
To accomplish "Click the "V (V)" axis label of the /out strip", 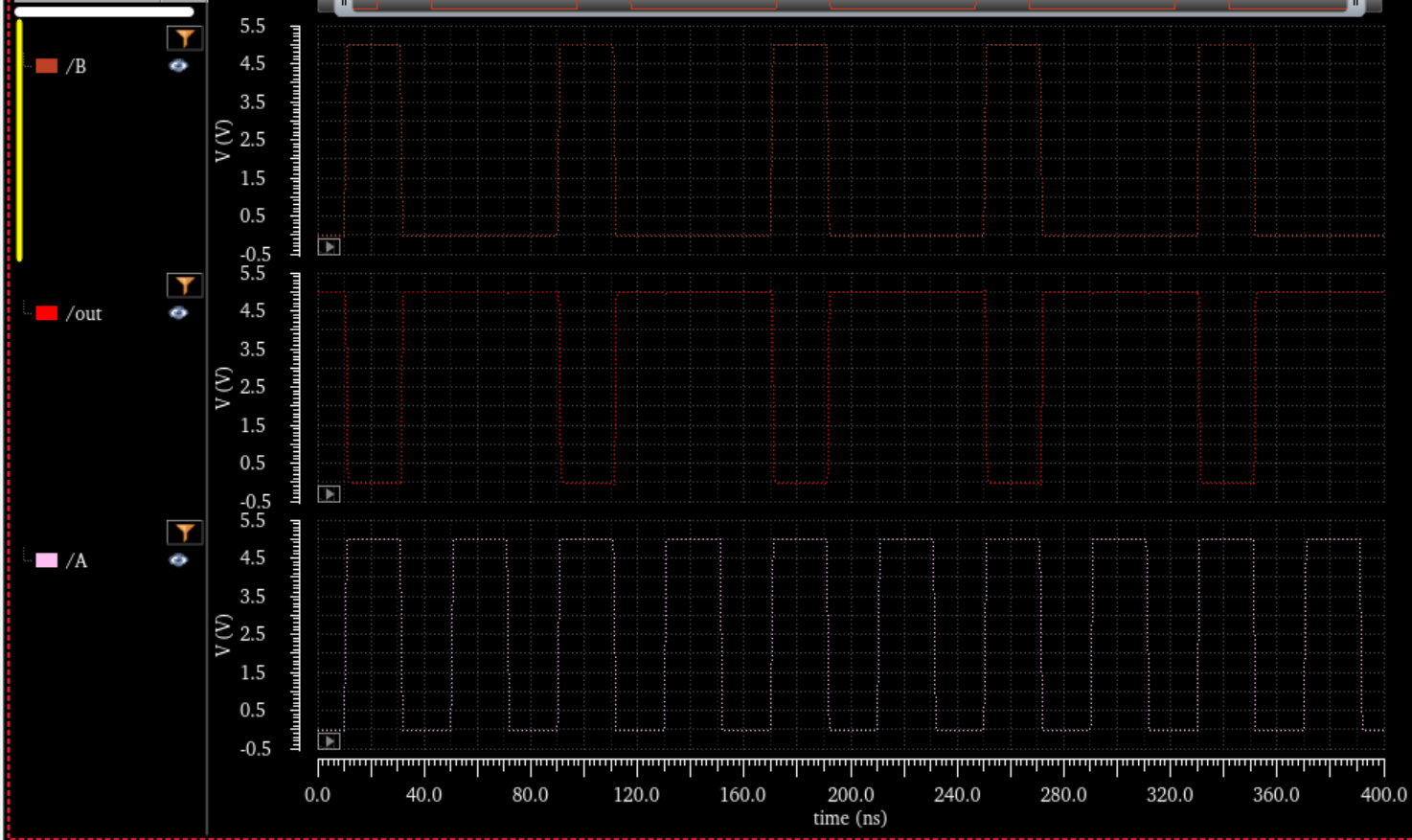I will click(x=223, y=388).
